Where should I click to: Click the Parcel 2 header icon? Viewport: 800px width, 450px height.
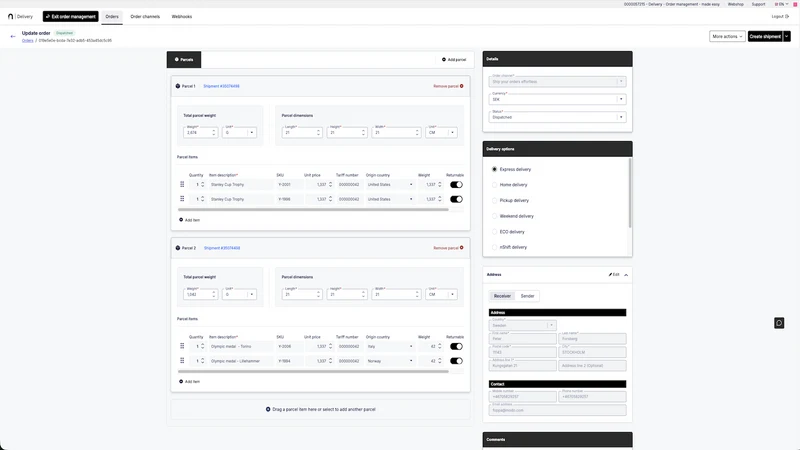tap(178, 248)
